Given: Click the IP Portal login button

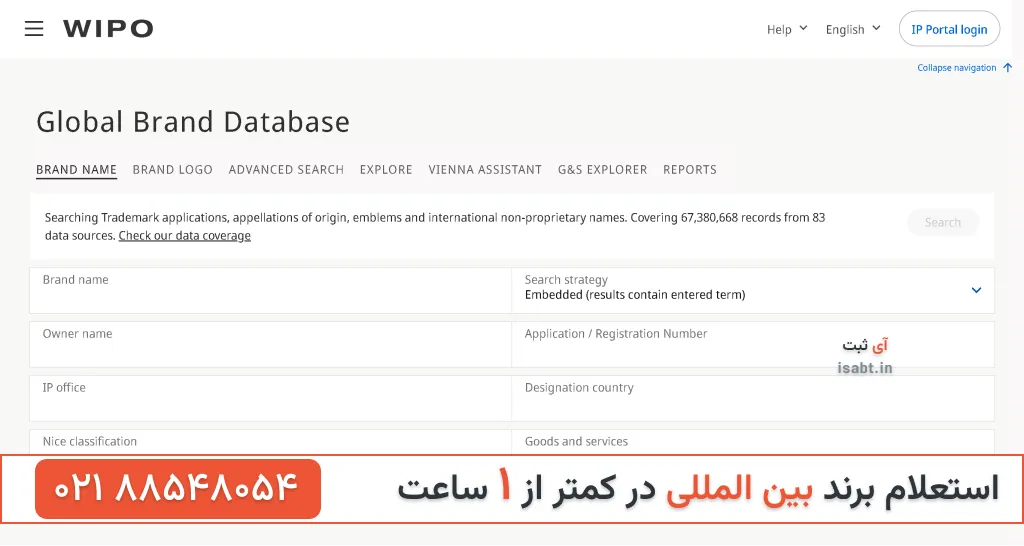Looking at the screenshot, I should tap(949, 29).
